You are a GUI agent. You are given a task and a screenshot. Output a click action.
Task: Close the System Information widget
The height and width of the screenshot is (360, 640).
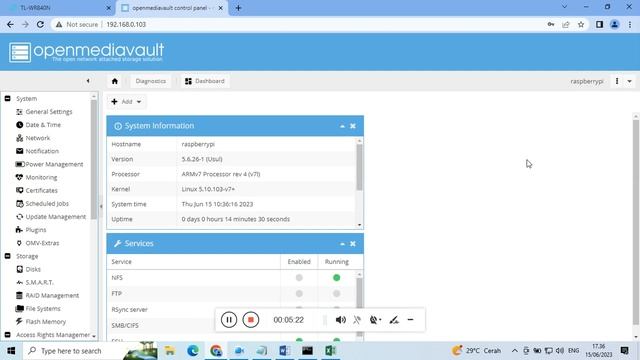353,126
